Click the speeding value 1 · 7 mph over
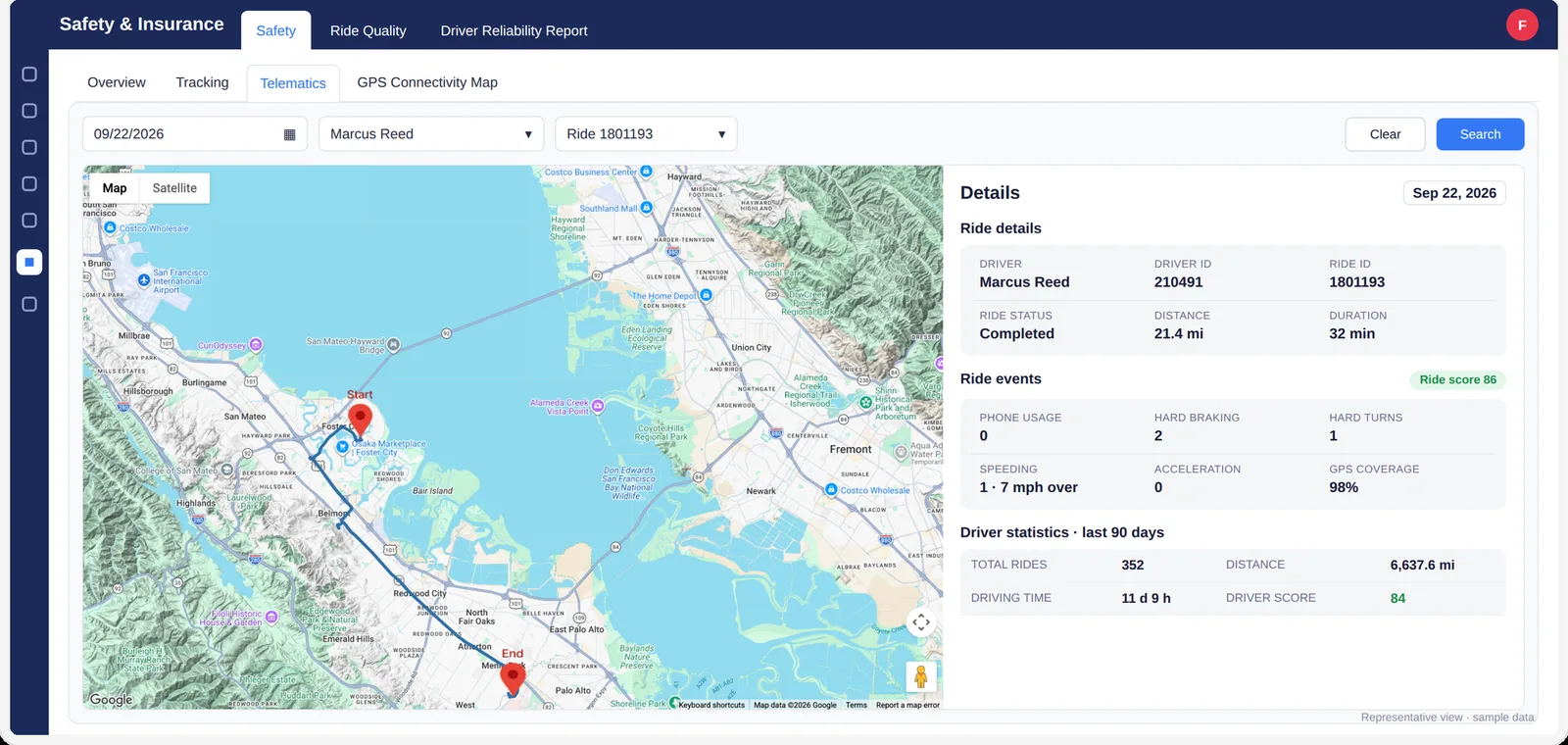The width and height of the screenshot is (1568, 745). click(x=1028, y=487)
